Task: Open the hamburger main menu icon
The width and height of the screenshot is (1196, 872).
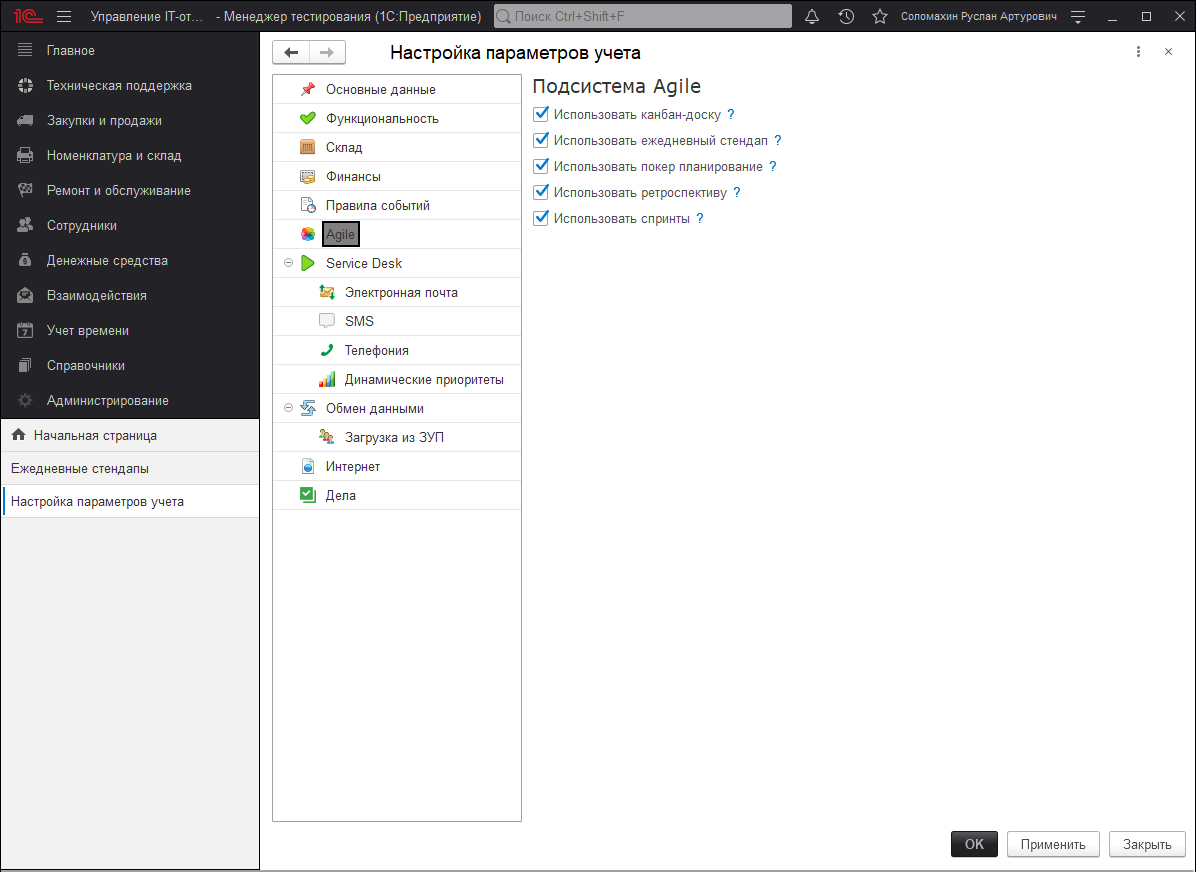Action: [x=64, y=17]
